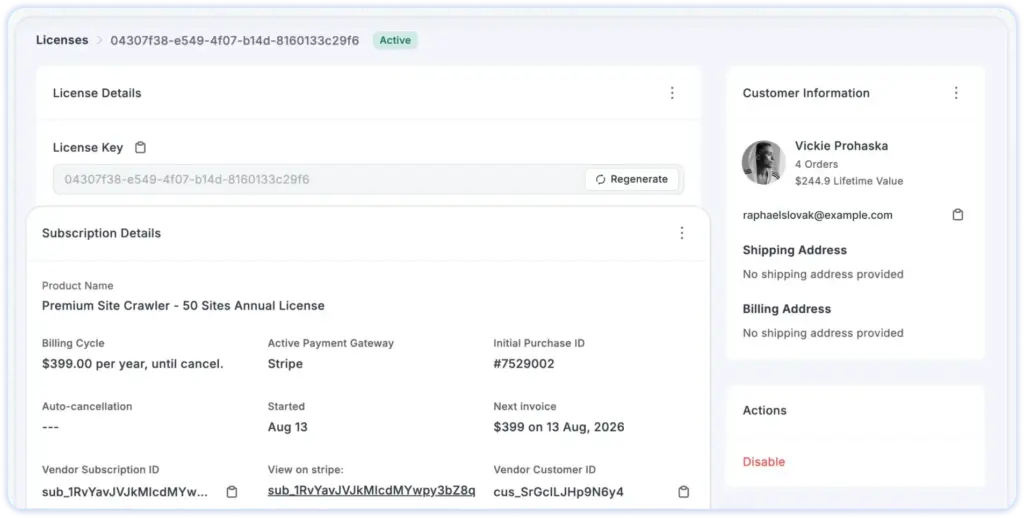1024x518 pixels.
Task: Click the product name Premium Site Crawler
Action: [x=183, y=306]
